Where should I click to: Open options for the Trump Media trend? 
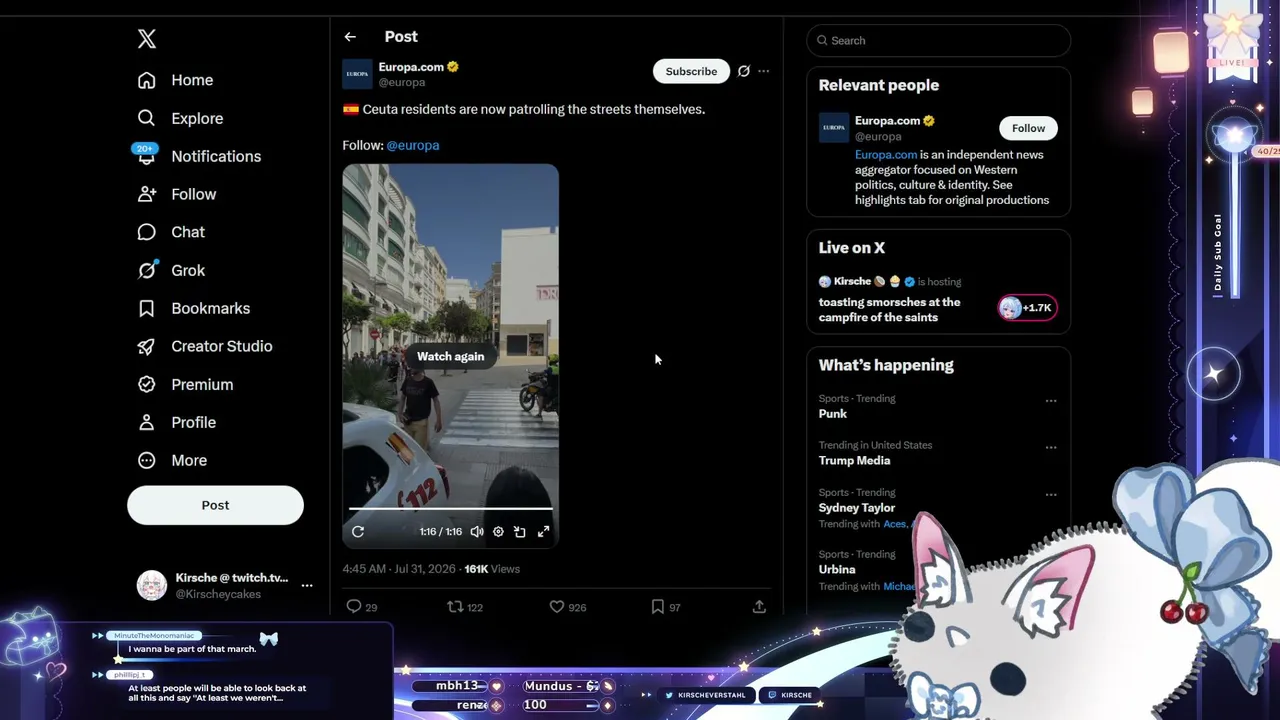[1051, 448]
